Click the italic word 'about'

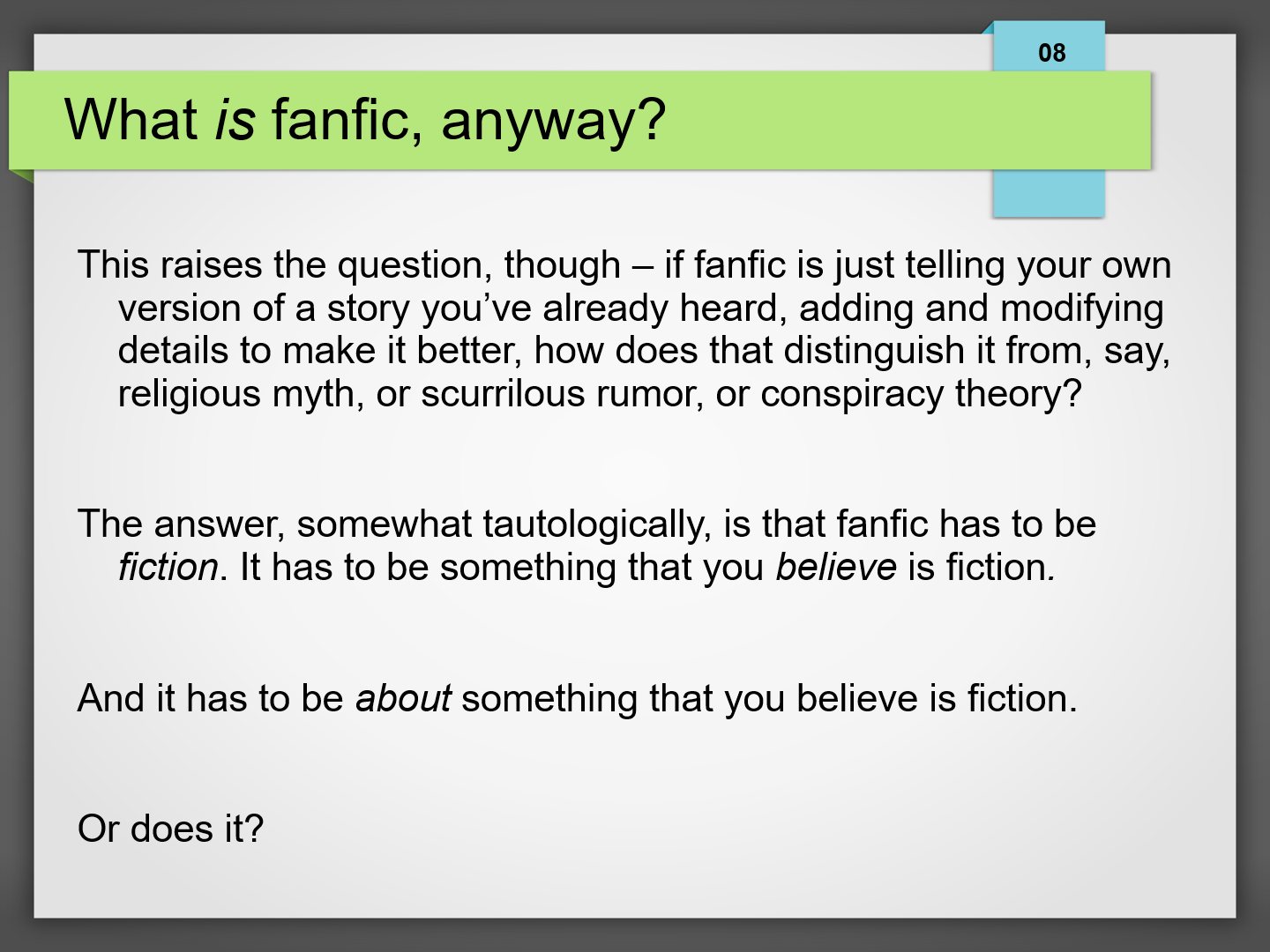[403, 698]
